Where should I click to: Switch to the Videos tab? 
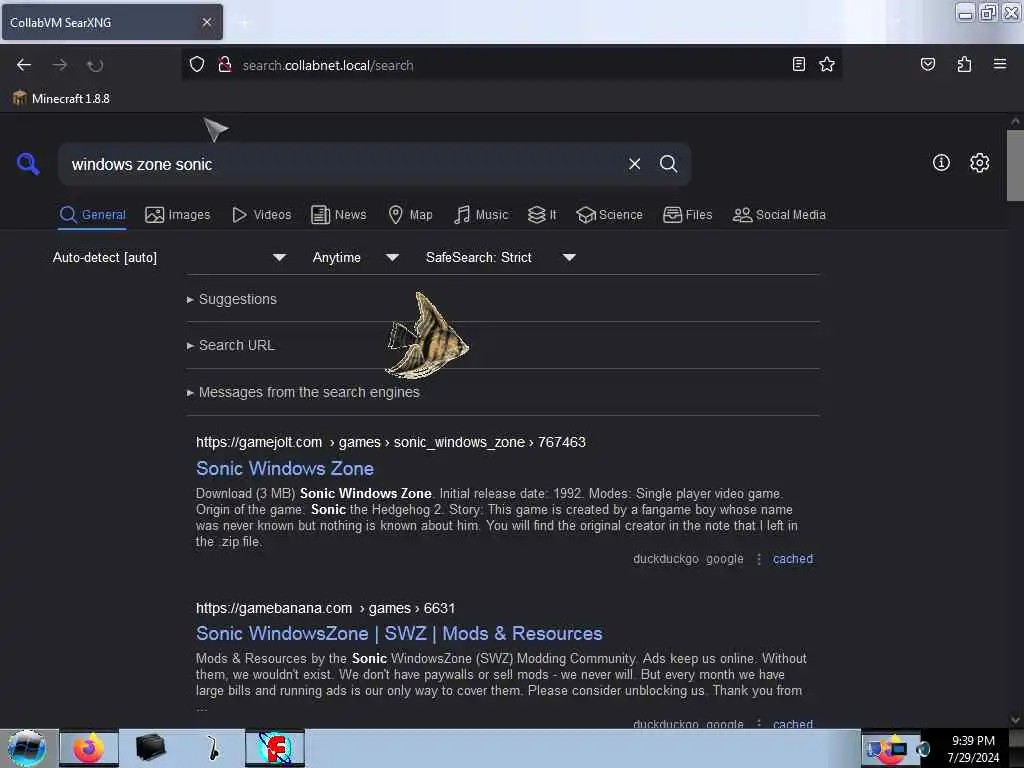tap(262, 215)
